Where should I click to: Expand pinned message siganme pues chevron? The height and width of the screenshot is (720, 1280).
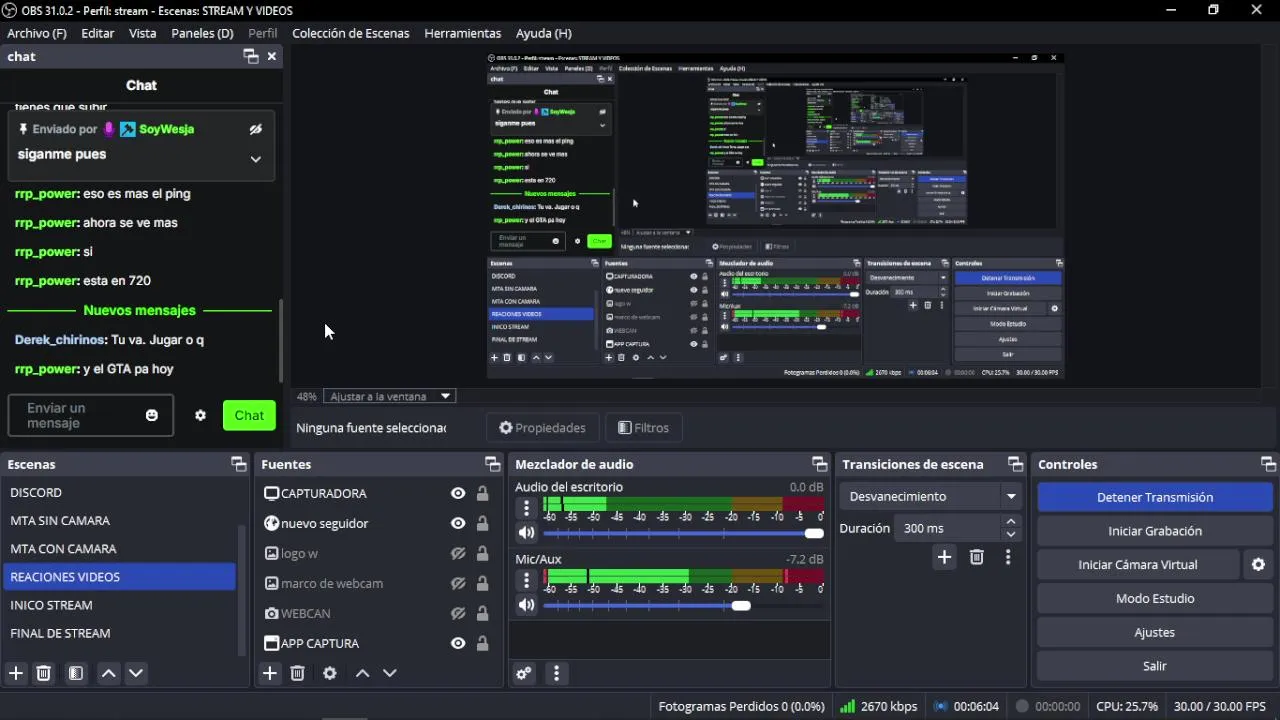[x=255, y=159]
